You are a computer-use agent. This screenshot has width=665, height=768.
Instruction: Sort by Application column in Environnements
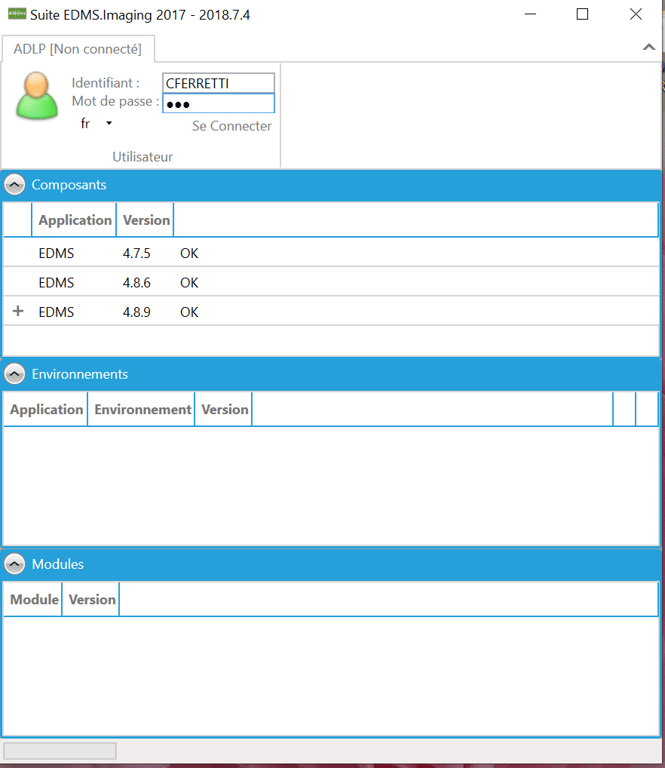46,409
